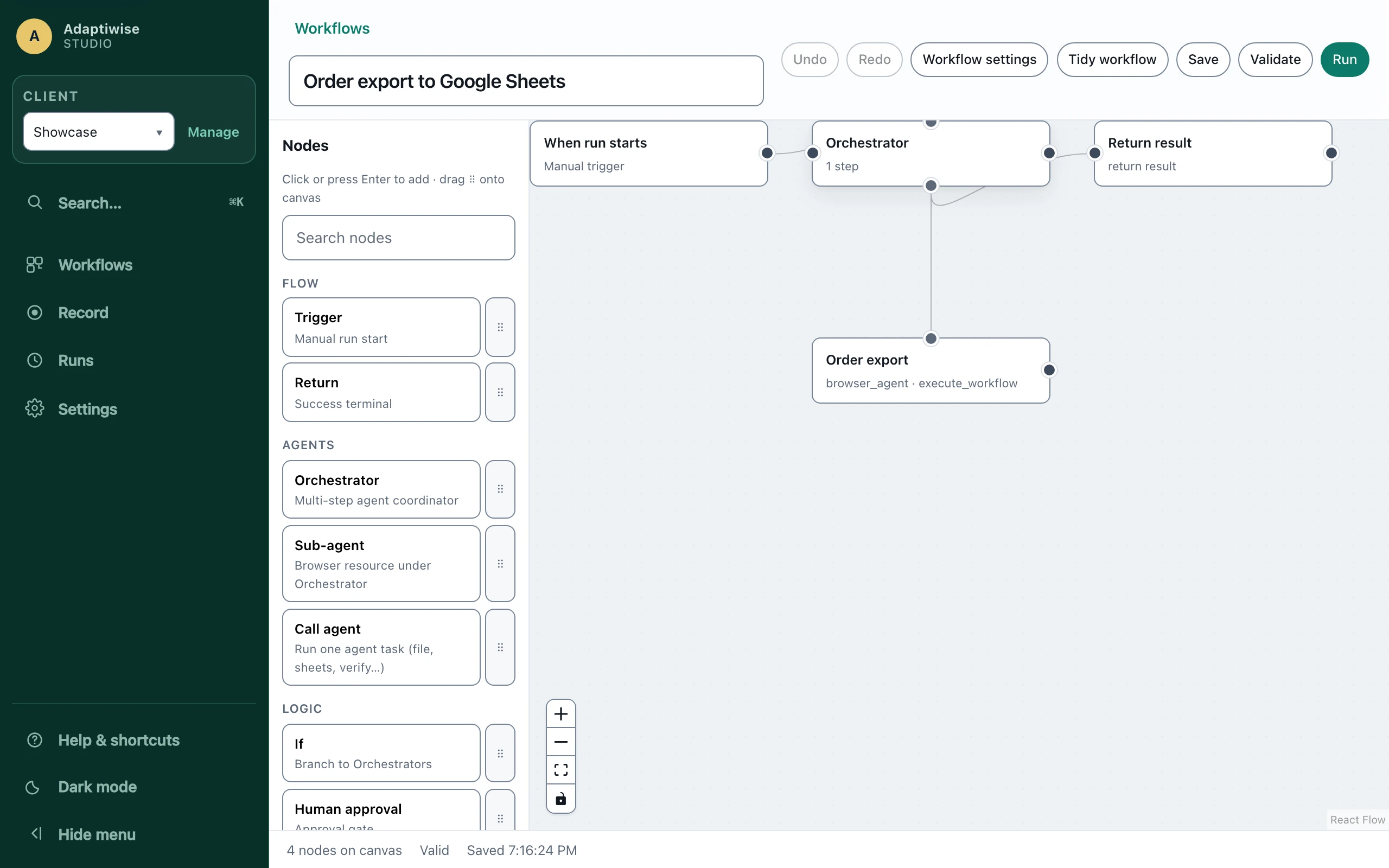
Task: Click the Settings gear icon in sidebar
Action: tap(34, 409)
